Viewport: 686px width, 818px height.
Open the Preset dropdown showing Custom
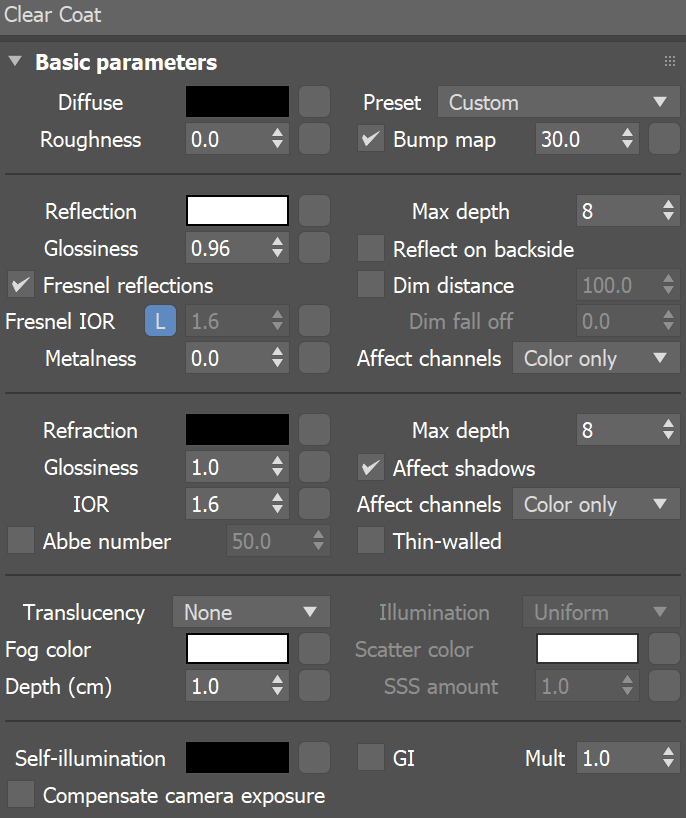pos(558,102)
